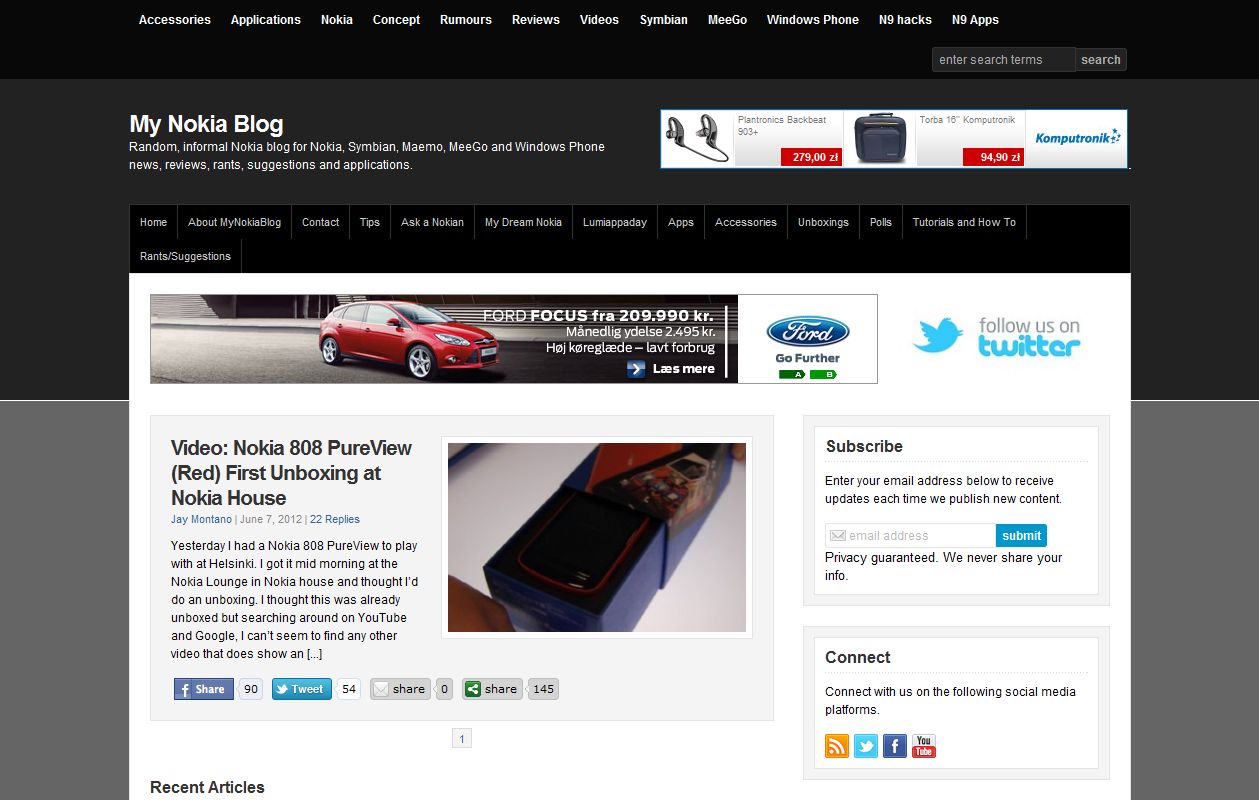This screenshot has height=800, width=1259.
Task: View the 22 Replies comments link
Action: [x=335, y=519]
